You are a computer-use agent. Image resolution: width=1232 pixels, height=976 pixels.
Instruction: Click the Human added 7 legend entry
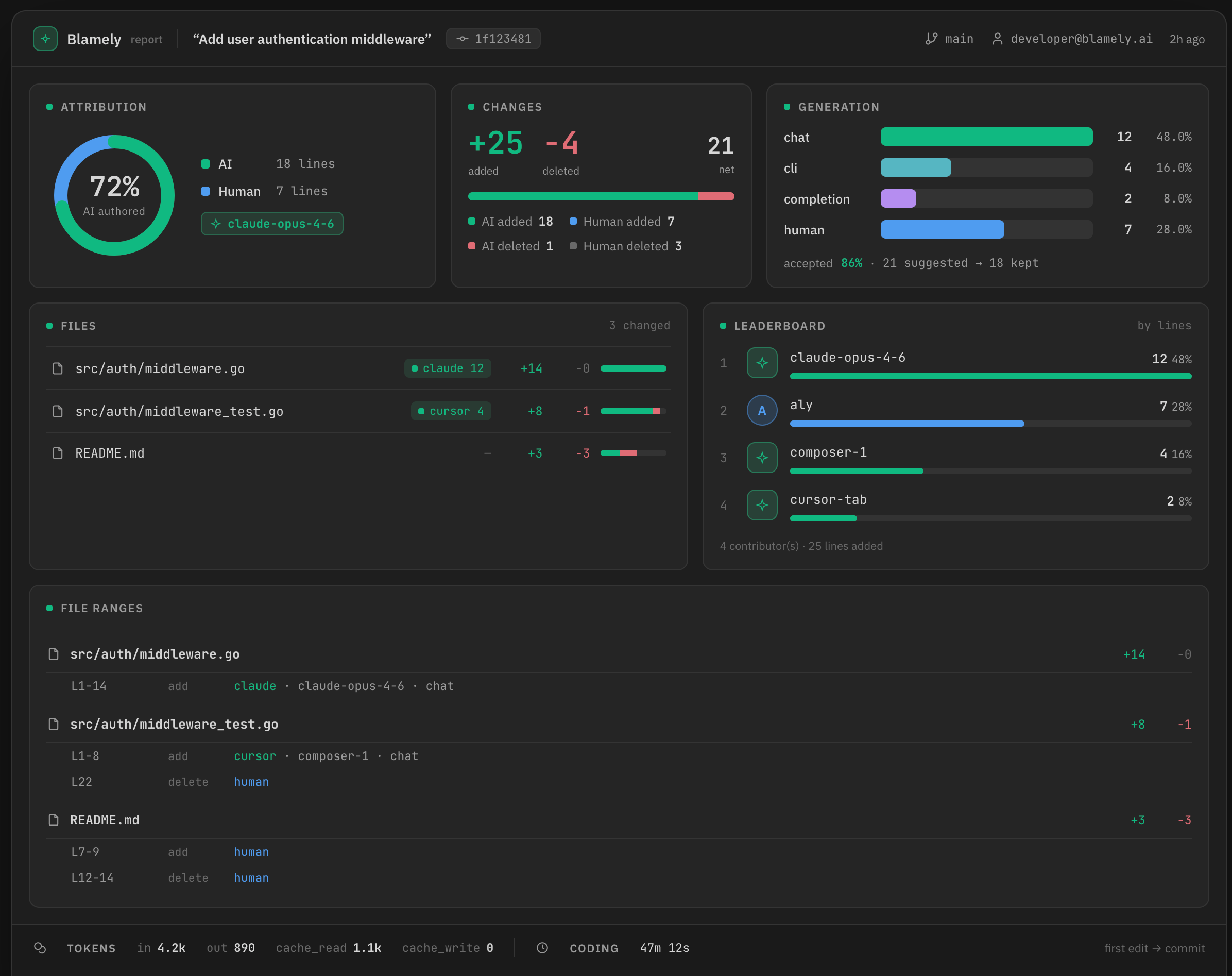pos(622,221)
